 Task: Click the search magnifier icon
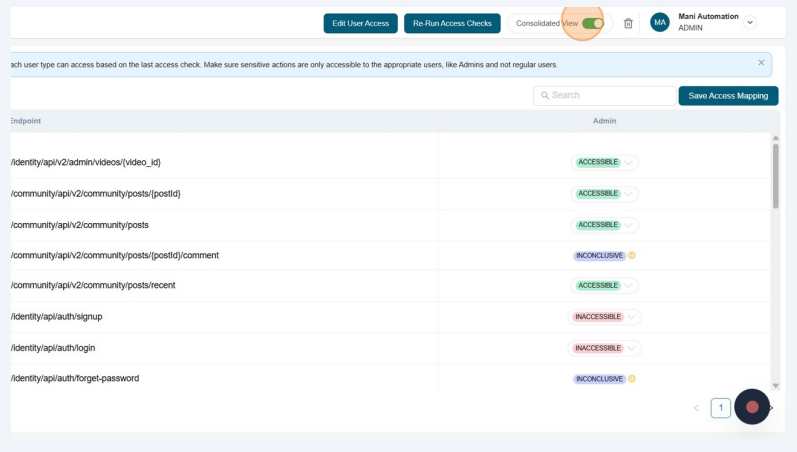pyautogui.click(x=545, y=96)
